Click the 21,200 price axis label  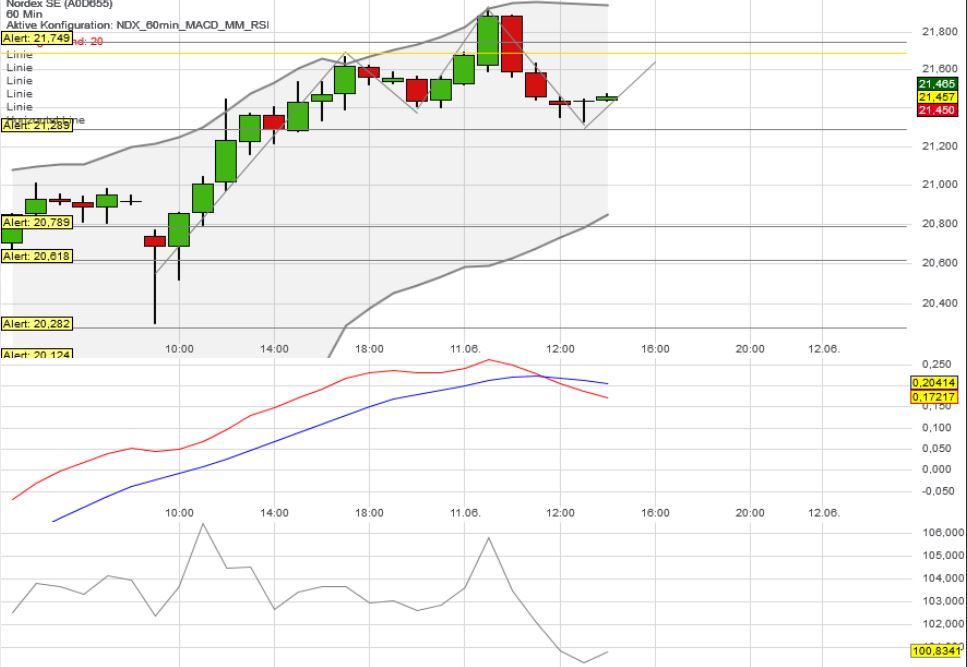tap(939, 146)
